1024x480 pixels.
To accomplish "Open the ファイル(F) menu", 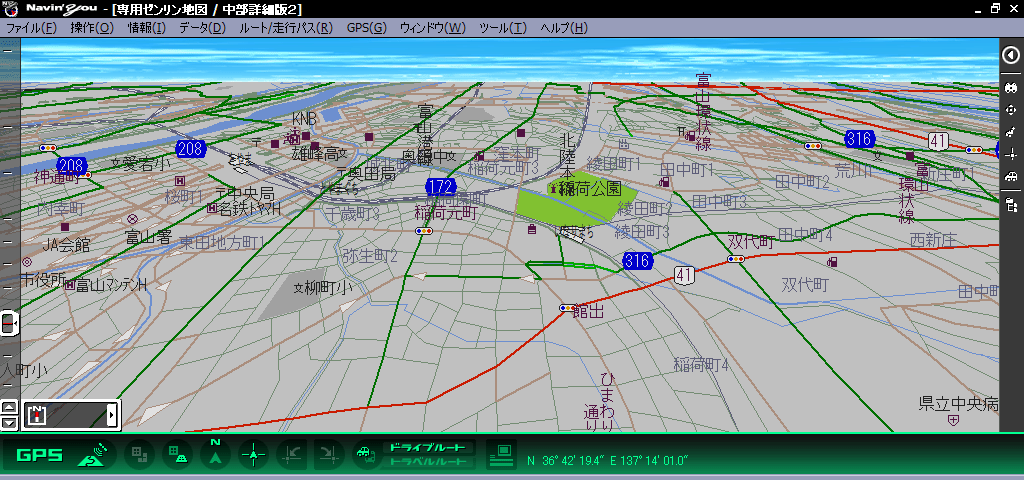I will coord(31,28).
